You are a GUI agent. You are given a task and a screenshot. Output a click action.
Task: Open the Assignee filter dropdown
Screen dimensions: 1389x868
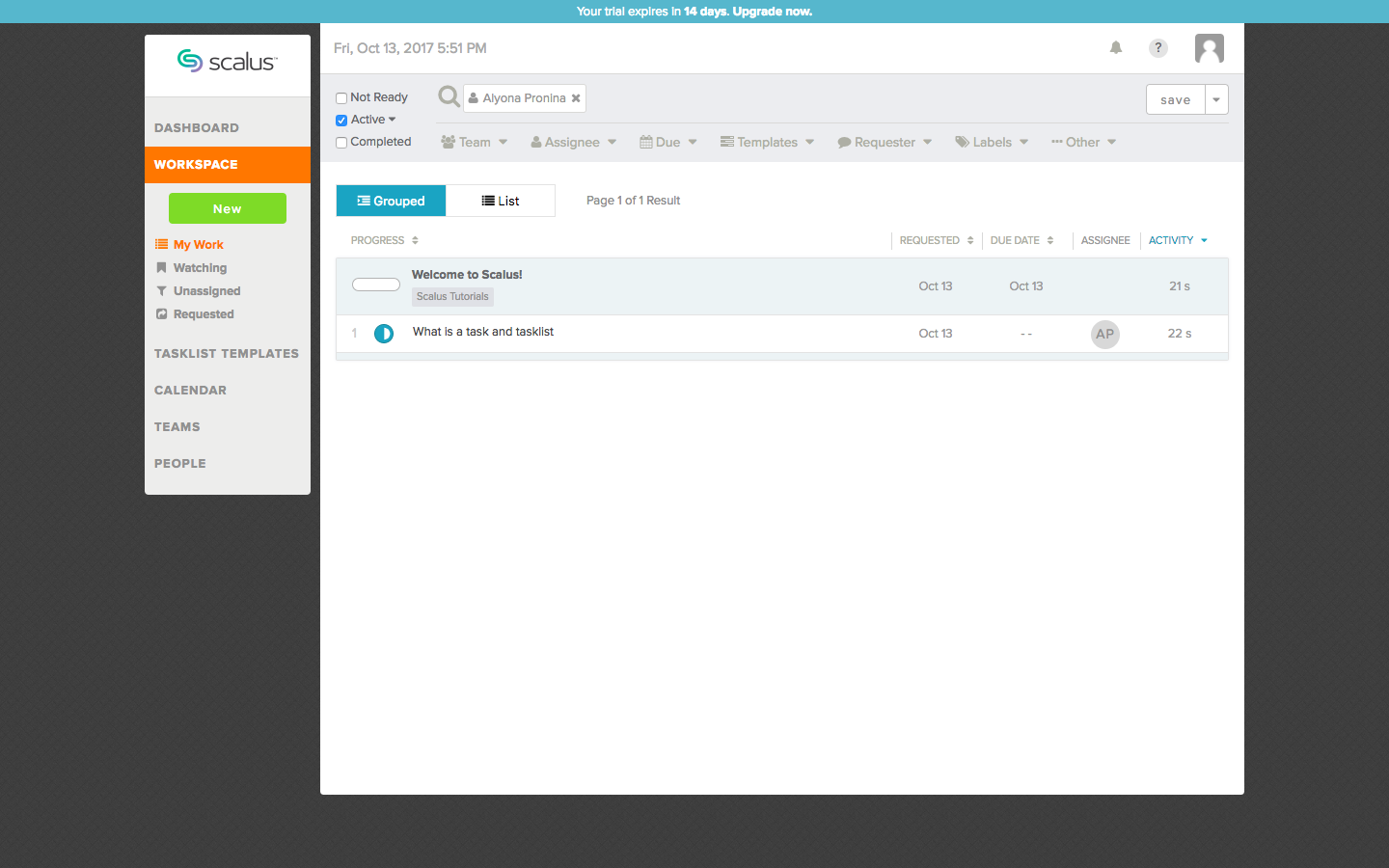[573, 142]
